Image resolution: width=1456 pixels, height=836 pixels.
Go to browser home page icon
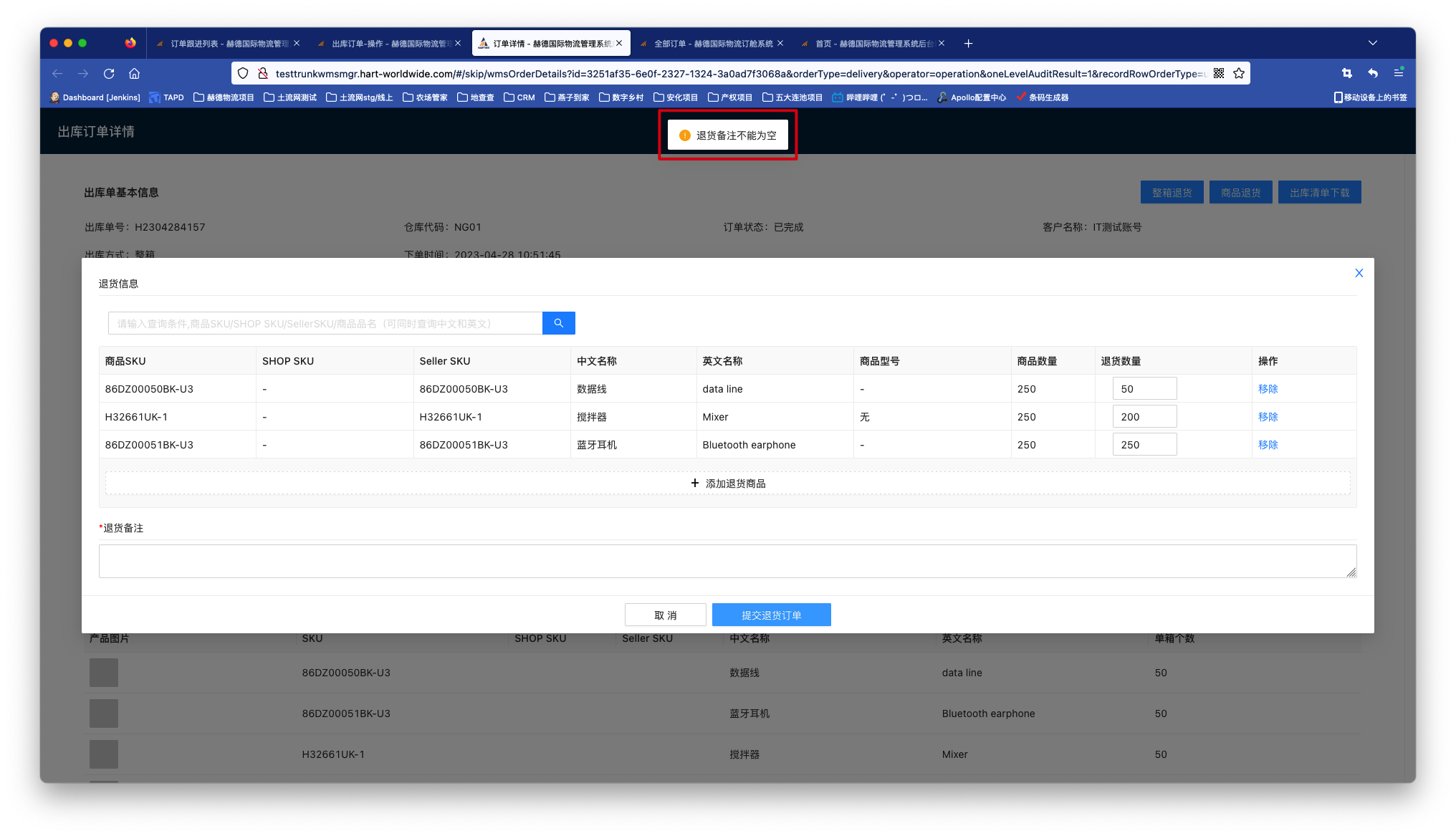(x=134, y=73)
